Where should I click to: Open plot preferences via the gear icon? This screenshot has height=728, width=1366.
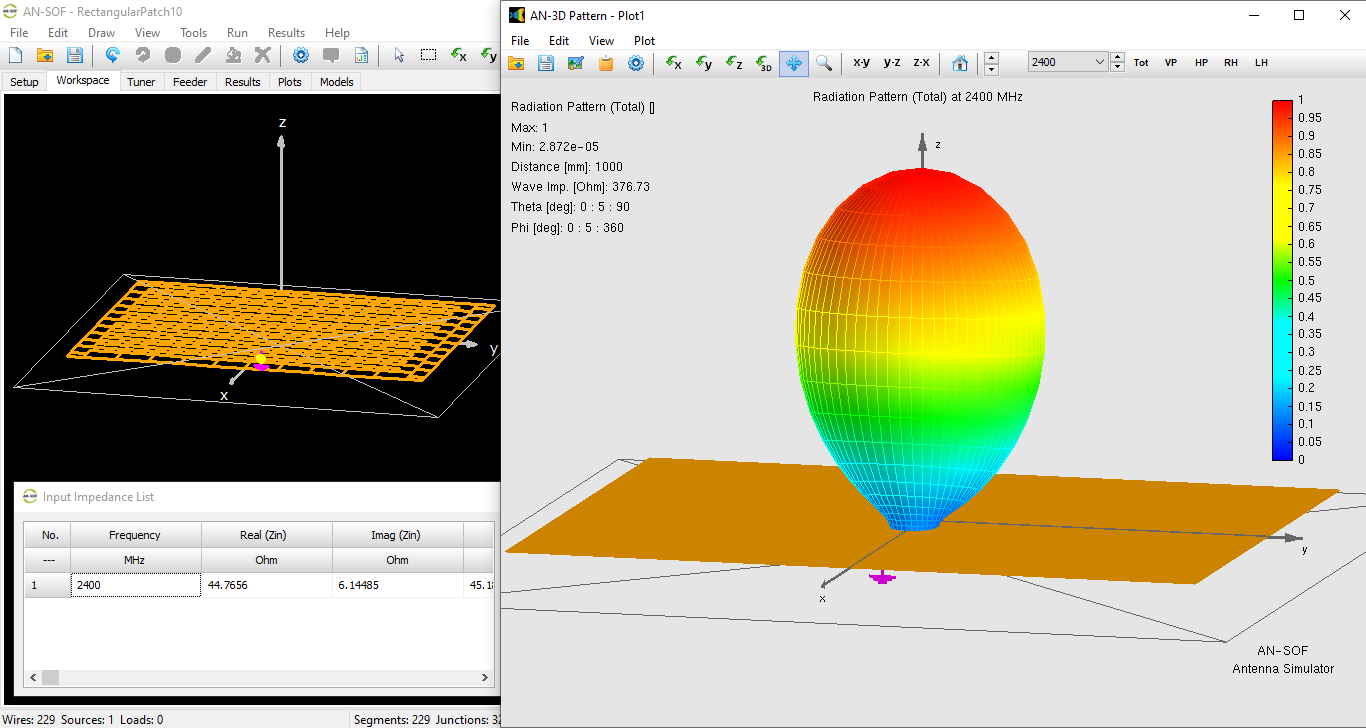click(x=635, y=63)
